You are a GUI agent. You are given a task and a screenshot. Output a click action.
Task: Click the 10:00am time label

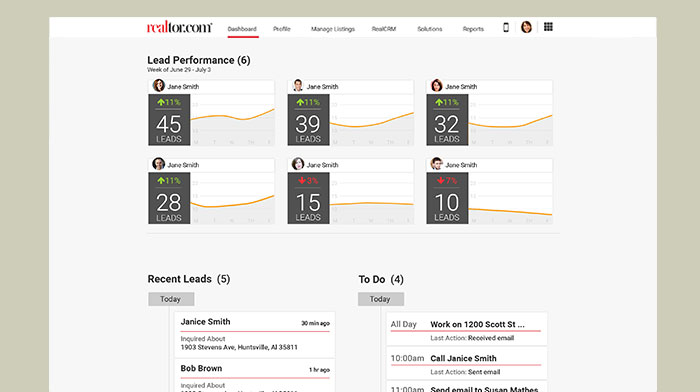click(407, 359)
